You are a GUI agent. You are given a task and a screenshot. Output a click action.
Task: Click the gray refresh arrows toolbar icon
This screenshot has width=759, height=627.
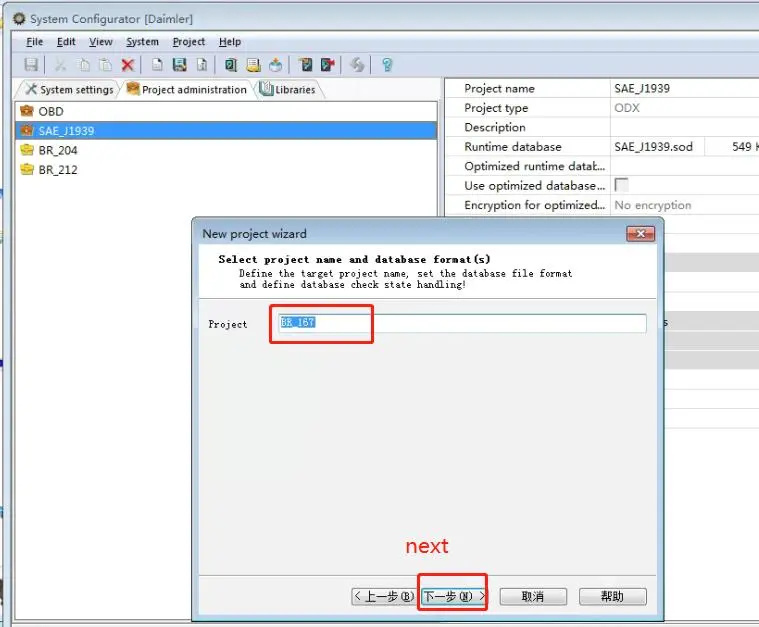[x=357, y=65]
